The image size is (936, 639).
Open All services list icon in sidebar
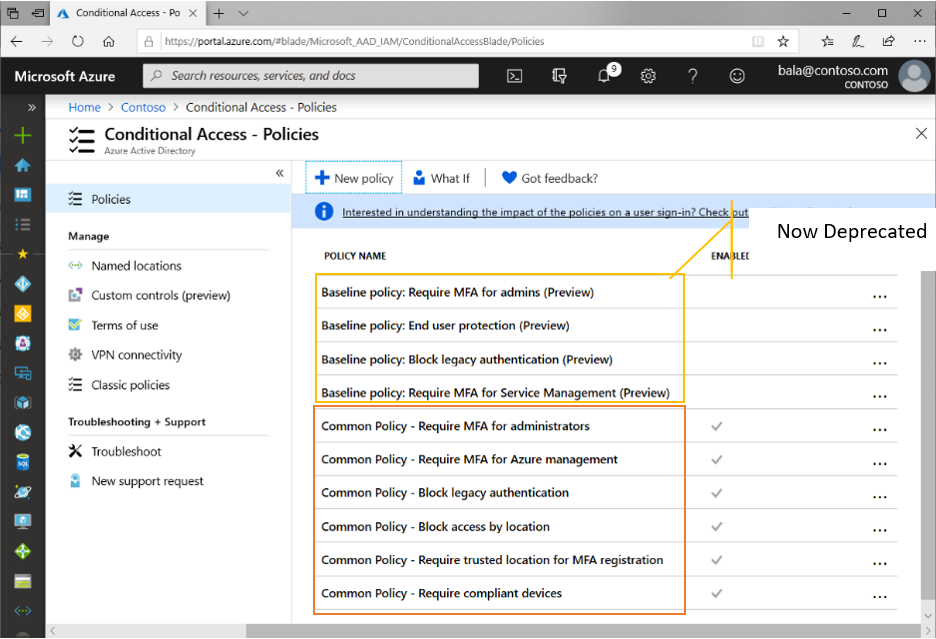(x=23, y=225)
